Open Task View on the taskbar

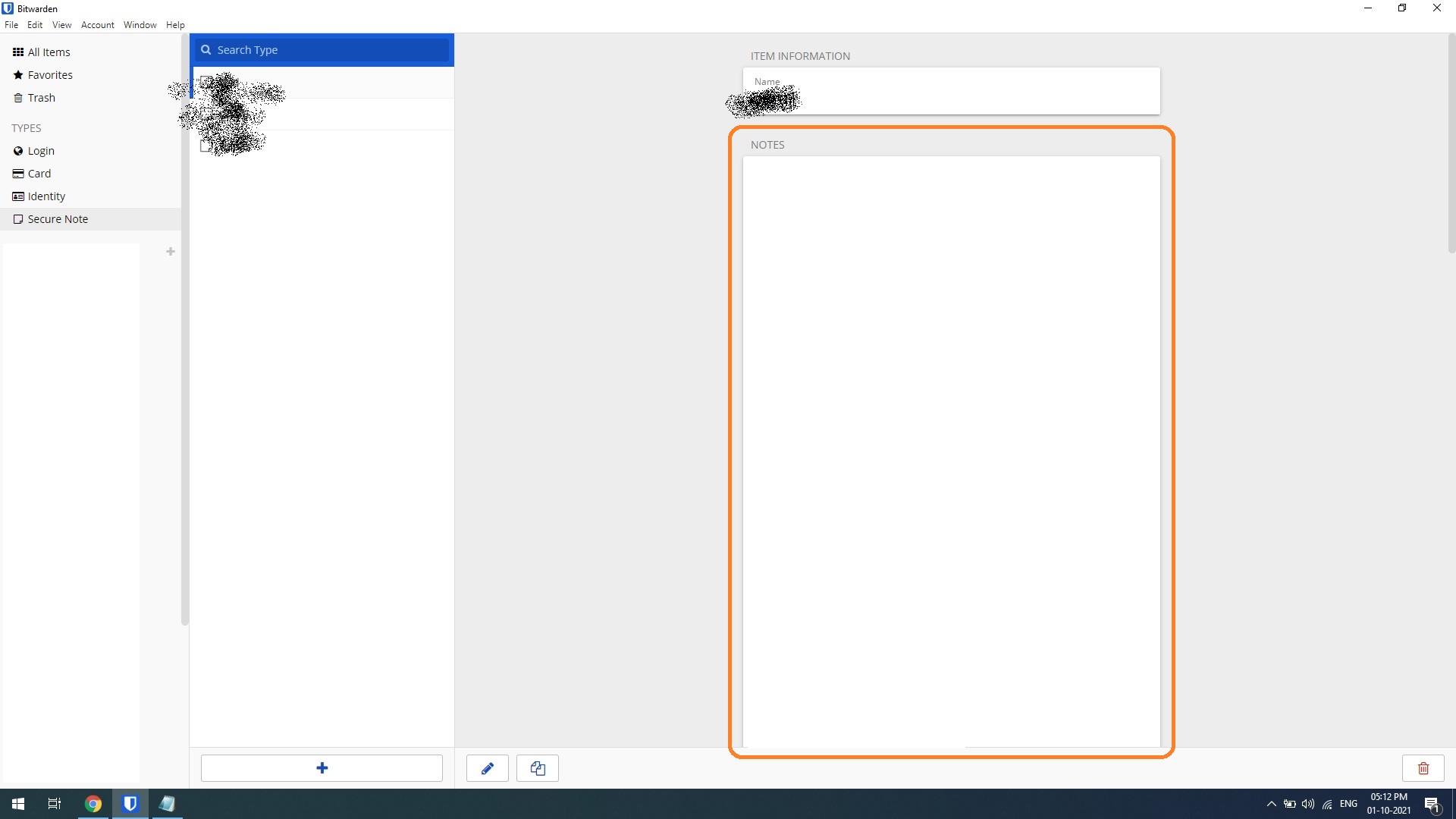pos(55,804)
